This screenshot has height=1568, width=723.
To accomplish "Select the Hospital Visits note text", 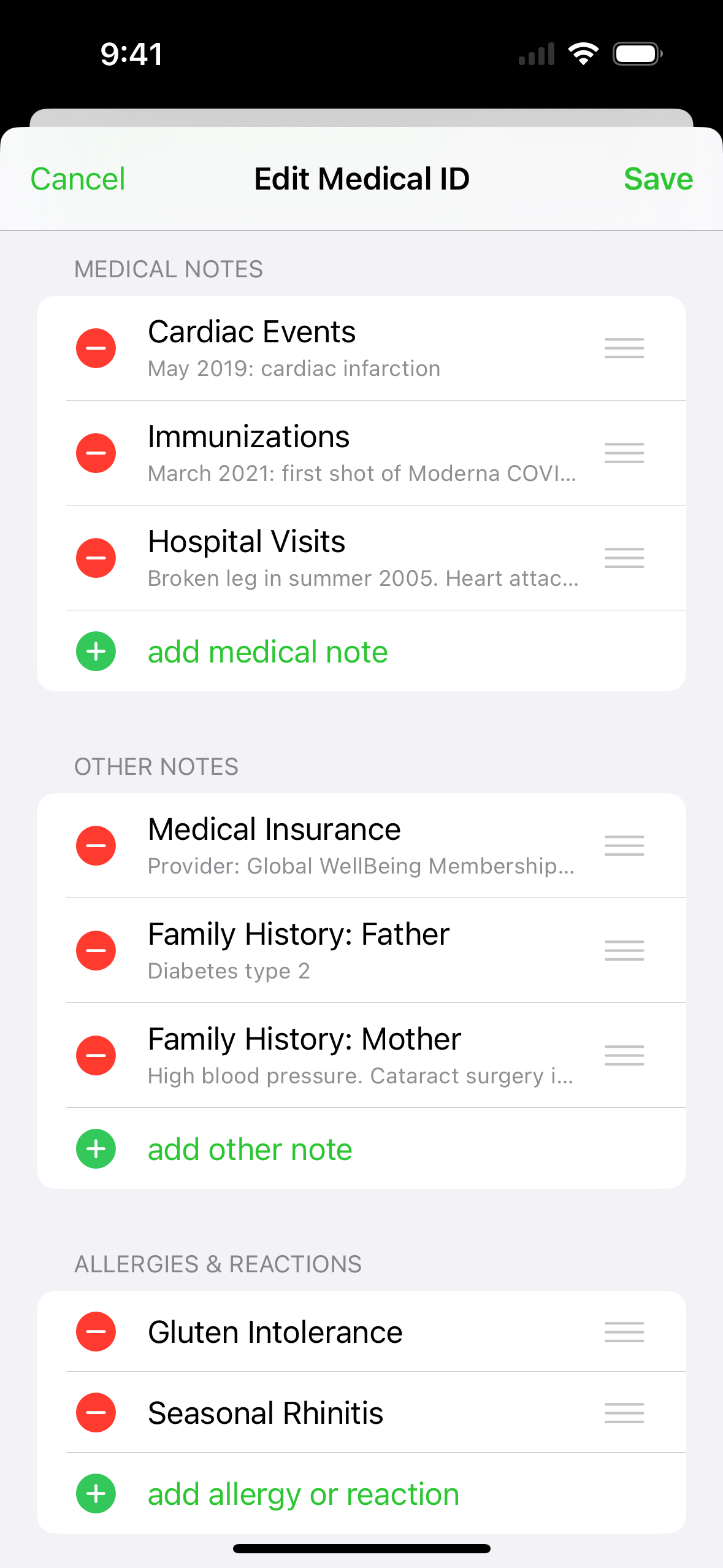I will click(362, 558).
